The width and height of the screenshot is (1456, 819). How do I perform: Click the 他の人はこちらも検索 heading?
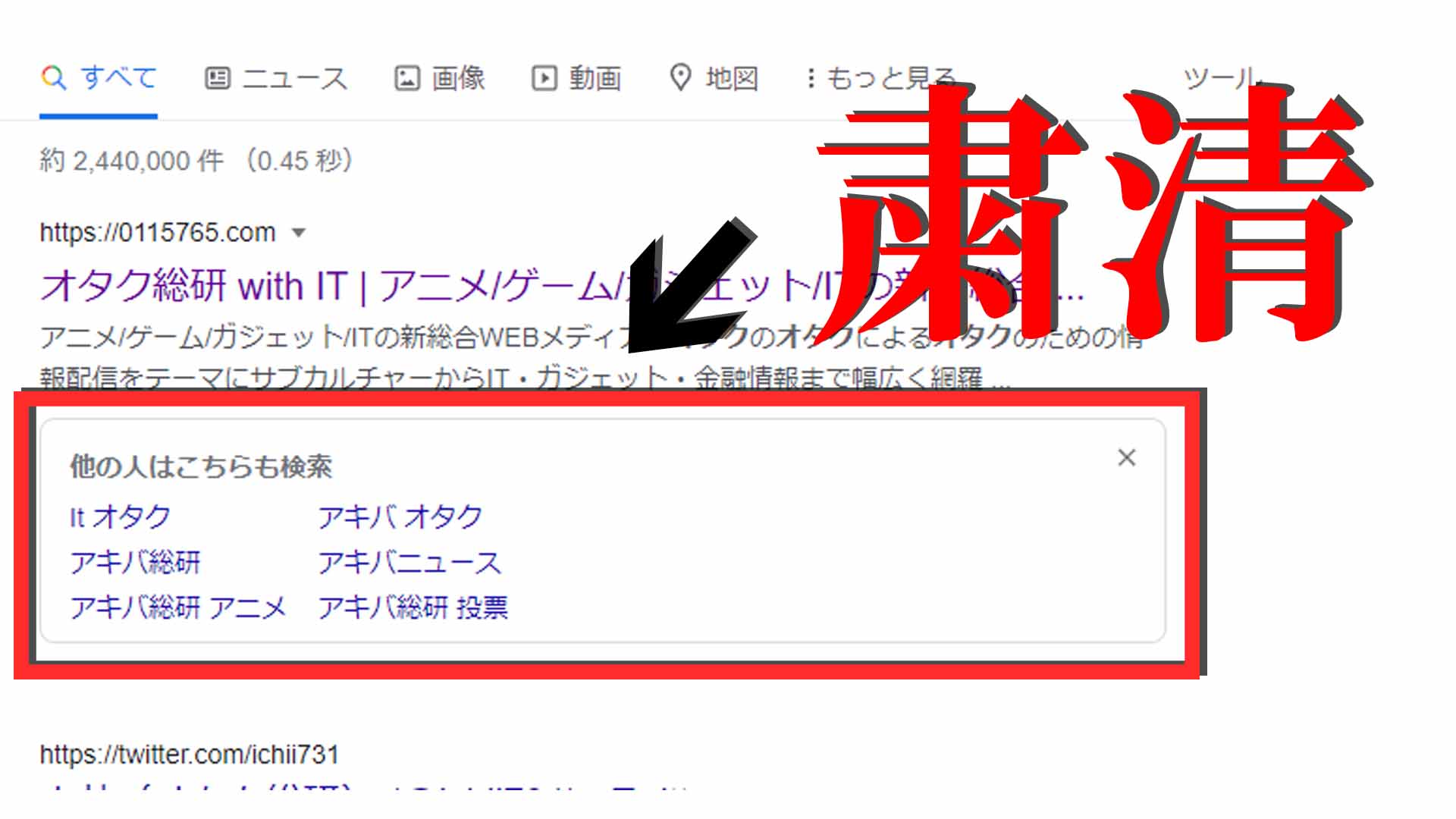click(x=201, y=466)
